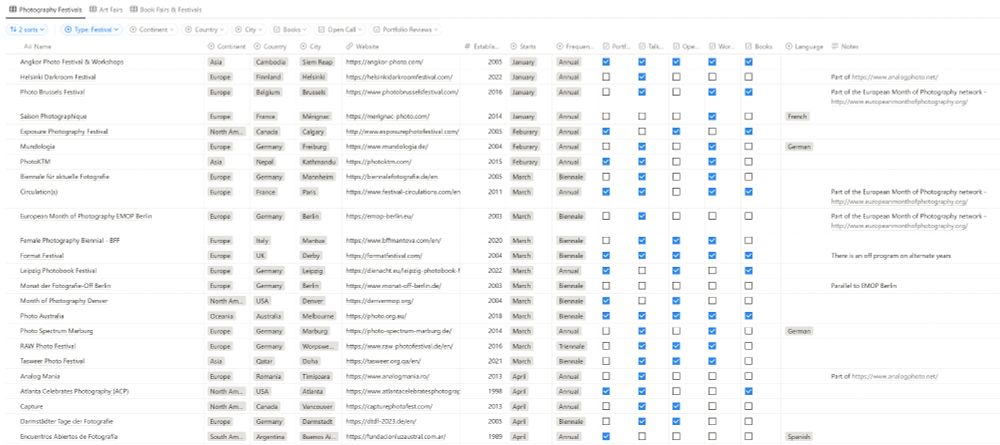1000x445 pixels.
Task: Click the Language column header
Action: [804, 47]
